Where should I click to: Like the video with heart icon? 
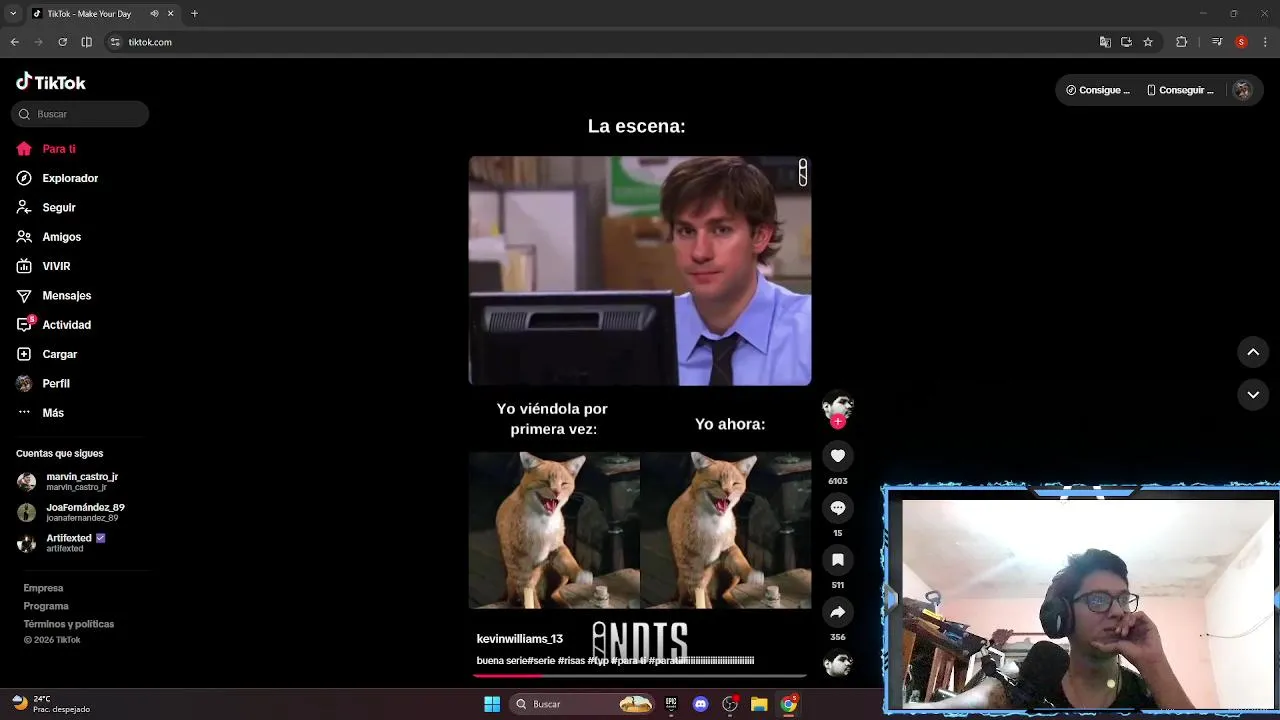tap(838, 456)
